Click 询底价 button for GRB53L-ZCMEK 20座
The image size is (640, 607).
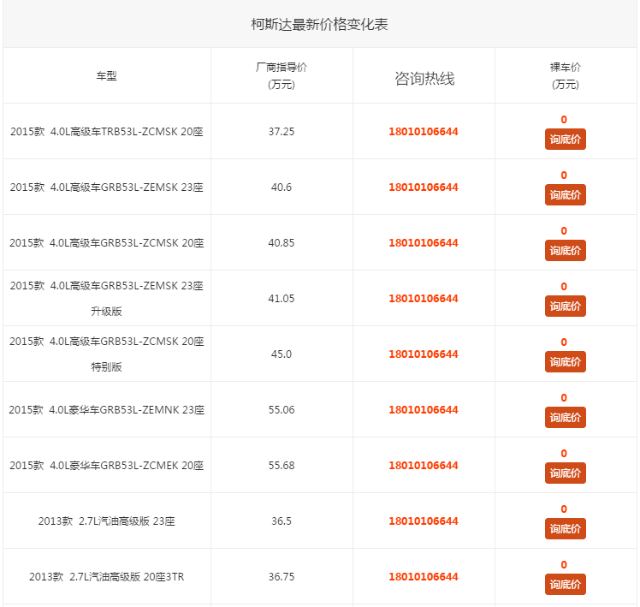click(x=565, y=473)
